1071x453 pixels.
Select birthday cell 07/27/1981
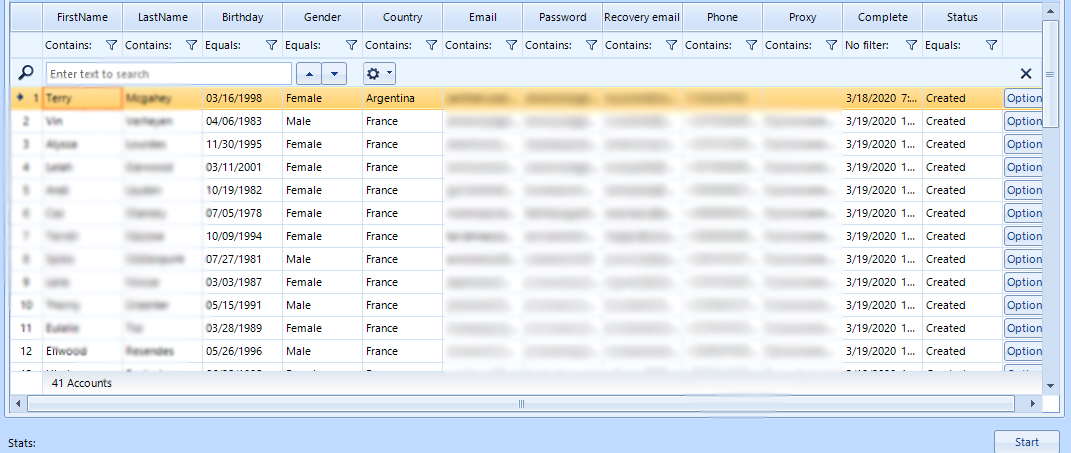click(x=242, y=259)
